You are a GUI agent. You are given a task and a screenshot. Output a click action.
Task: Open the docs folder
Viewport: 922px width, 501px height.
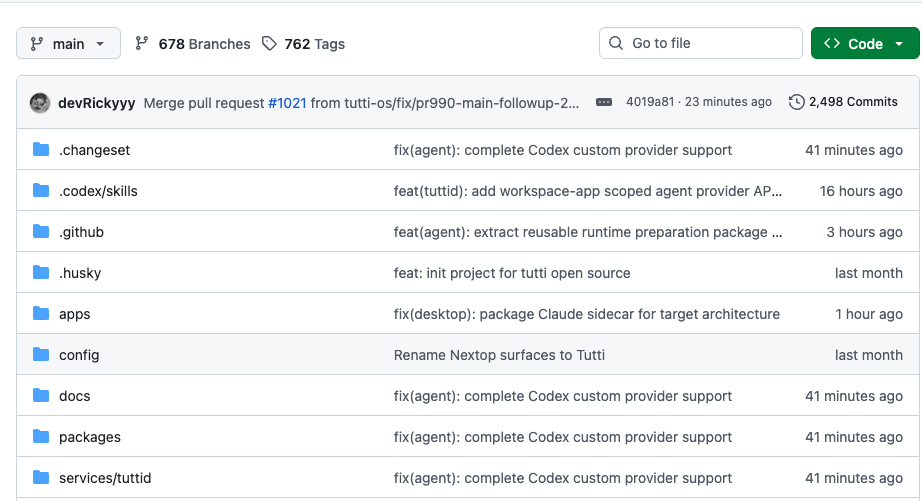pyautogui.click(x=75, y=396)
